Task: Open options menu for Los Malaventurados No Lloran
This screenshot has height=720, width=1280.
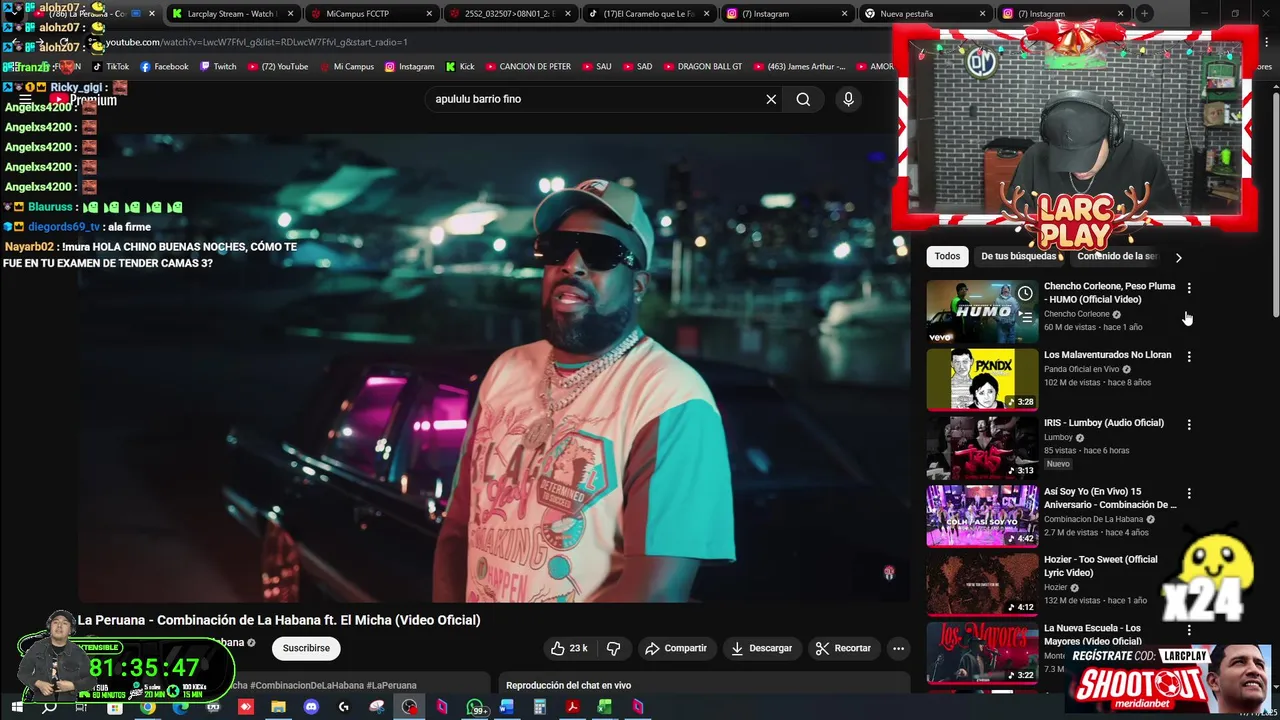Action: click(1189, 356)
